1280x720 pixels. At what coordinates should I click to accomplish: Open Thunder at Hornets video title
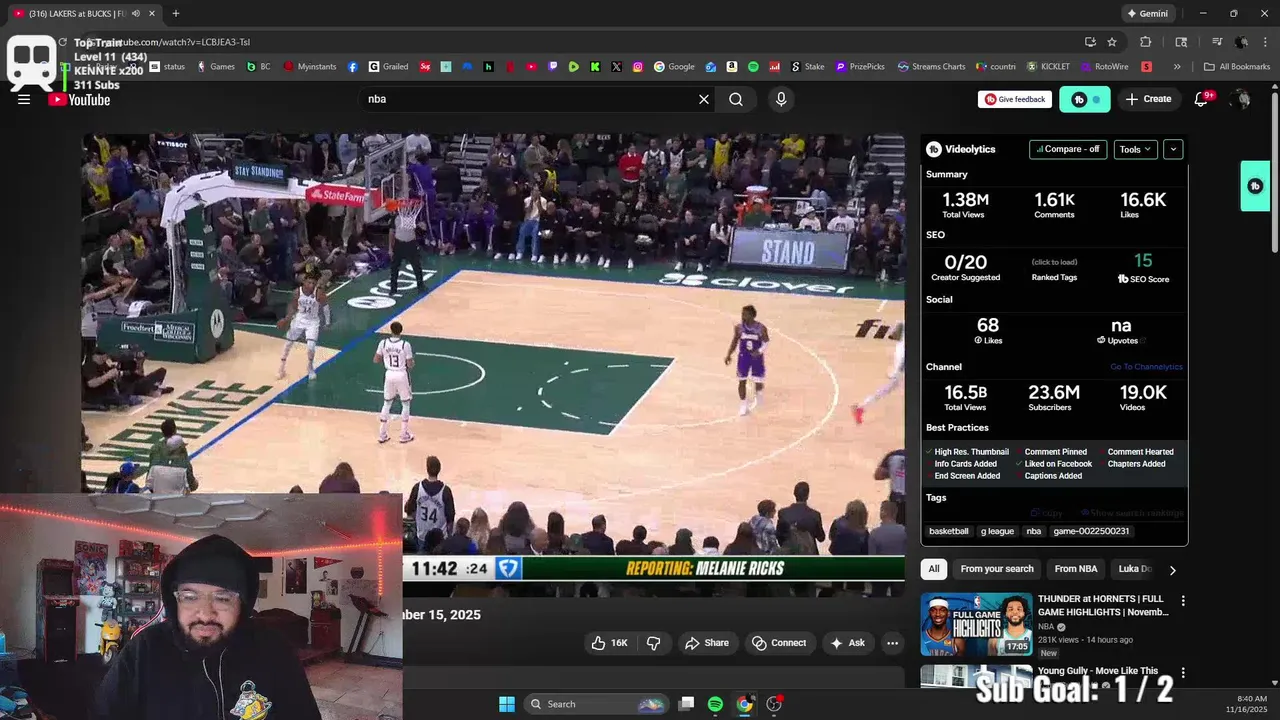[x=1103, y=606]
